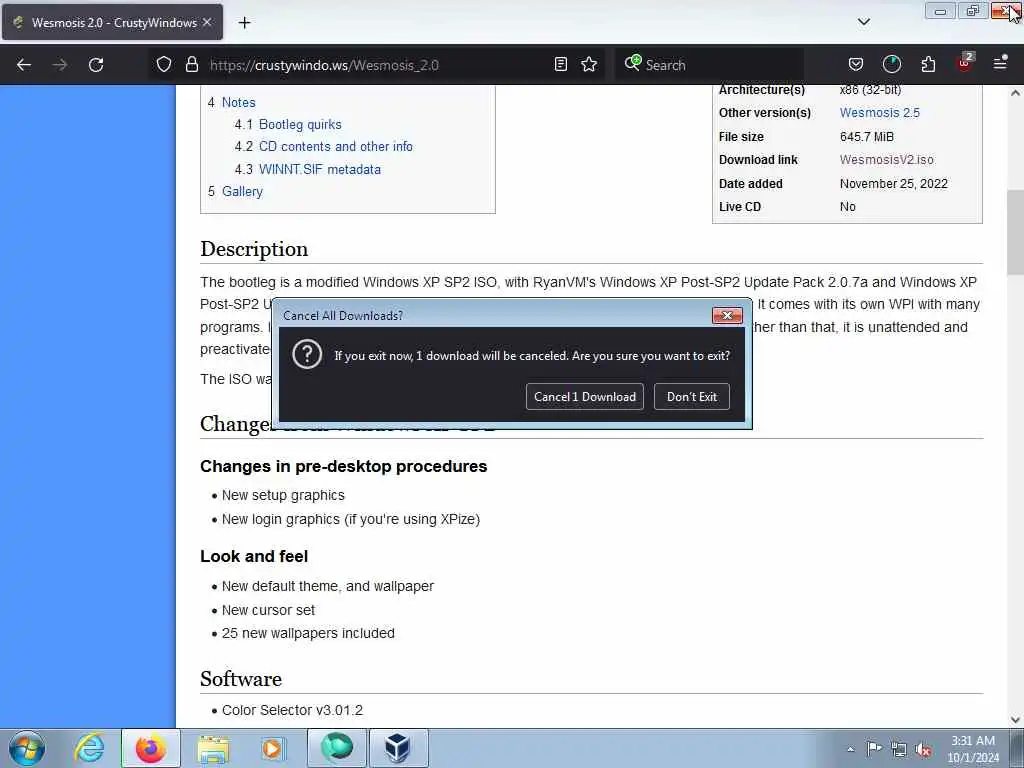The image size is (1024, 768).
Task: Confirm Cancel 1 Download
Action: [584, 396]
